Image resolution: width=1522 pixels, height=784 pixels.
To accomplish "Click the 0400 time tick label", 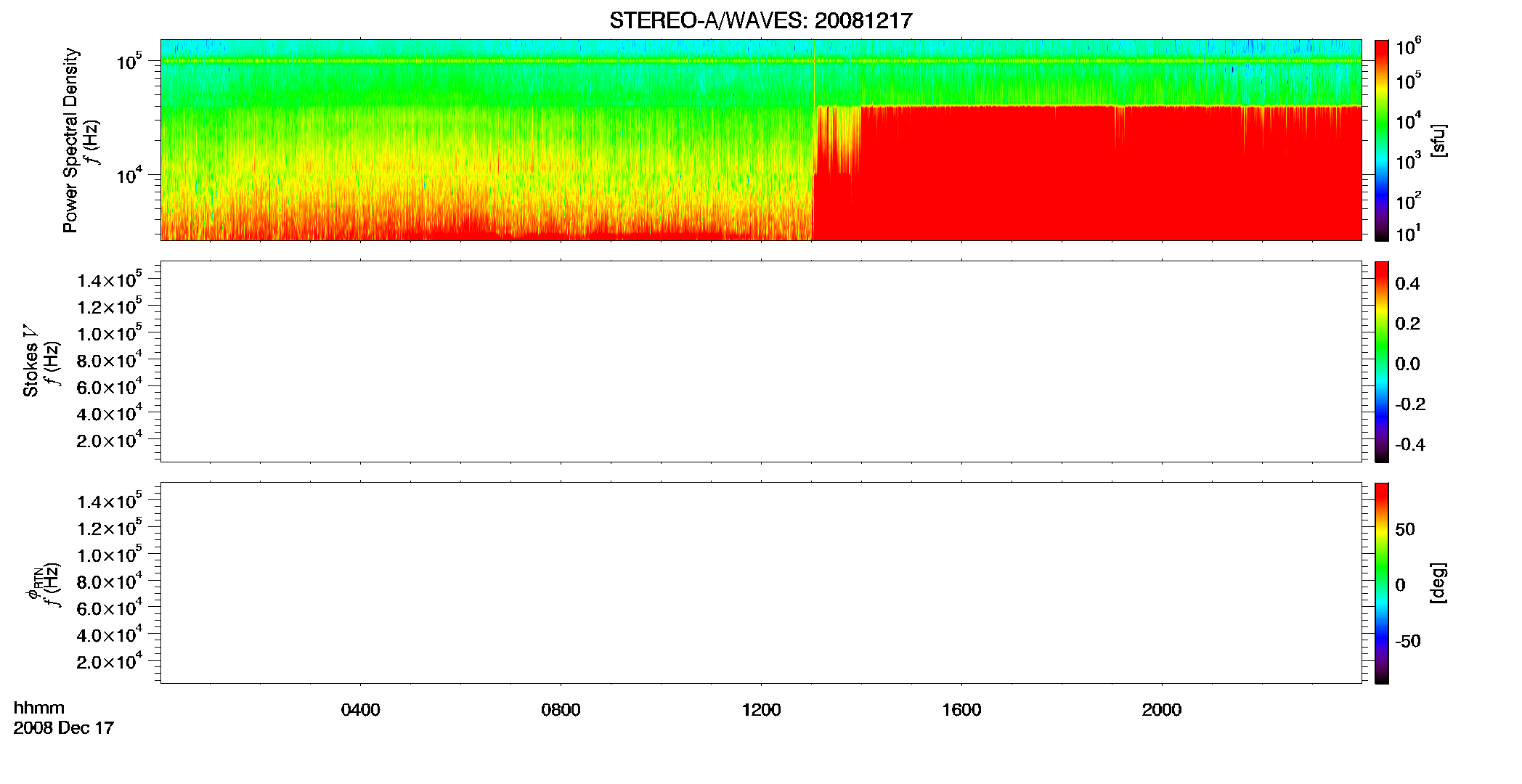I will pyautogui.click(x=361, y=710).
